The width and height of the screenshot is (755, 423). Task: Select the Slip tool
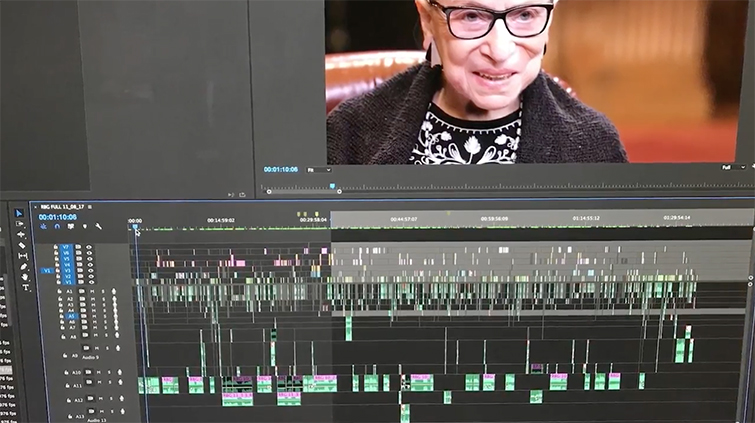pos(23,256)
